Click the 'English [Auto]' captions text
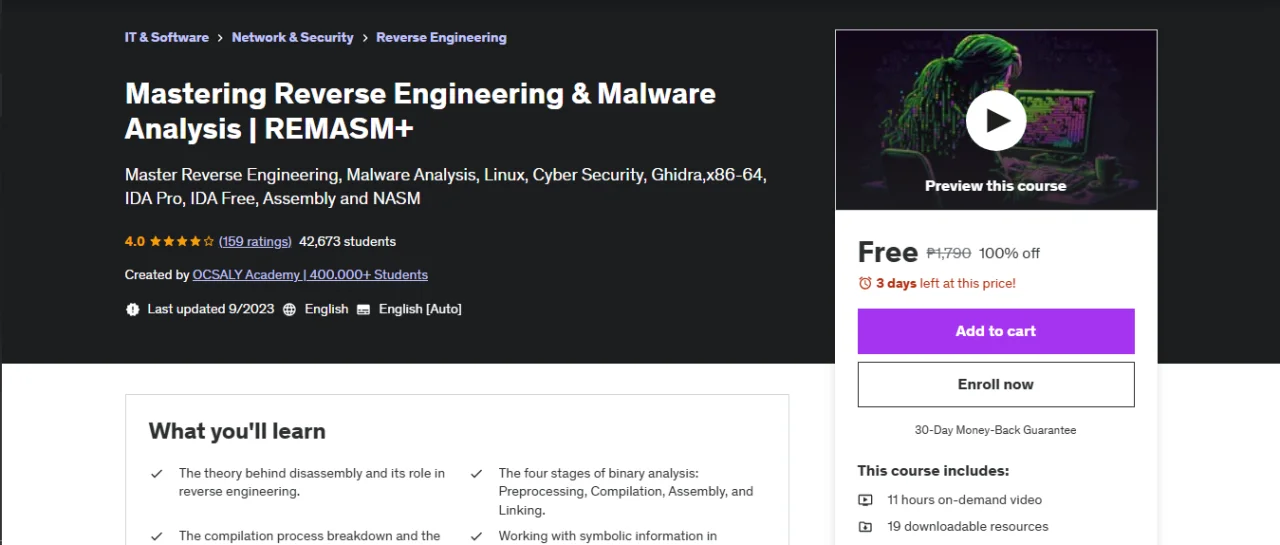This screenshot has height=545, width=1280. pyautogui.click(x=420, y=309)
